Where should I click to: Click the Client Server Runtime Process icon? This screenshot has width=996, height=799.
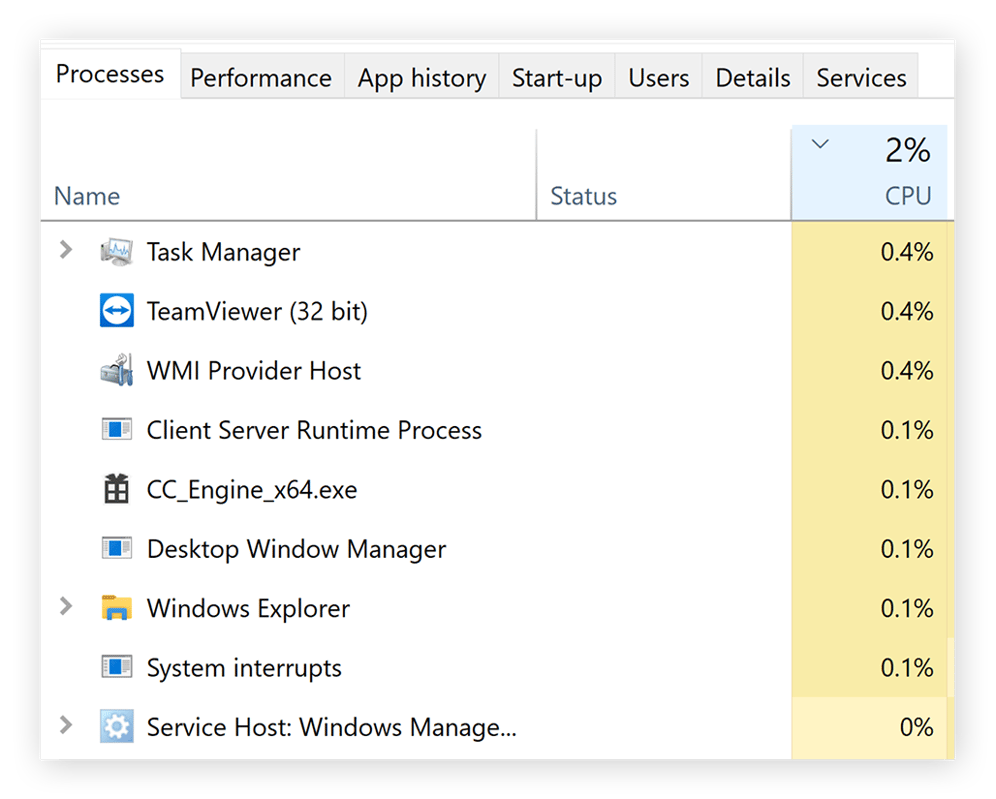[117, 429]
